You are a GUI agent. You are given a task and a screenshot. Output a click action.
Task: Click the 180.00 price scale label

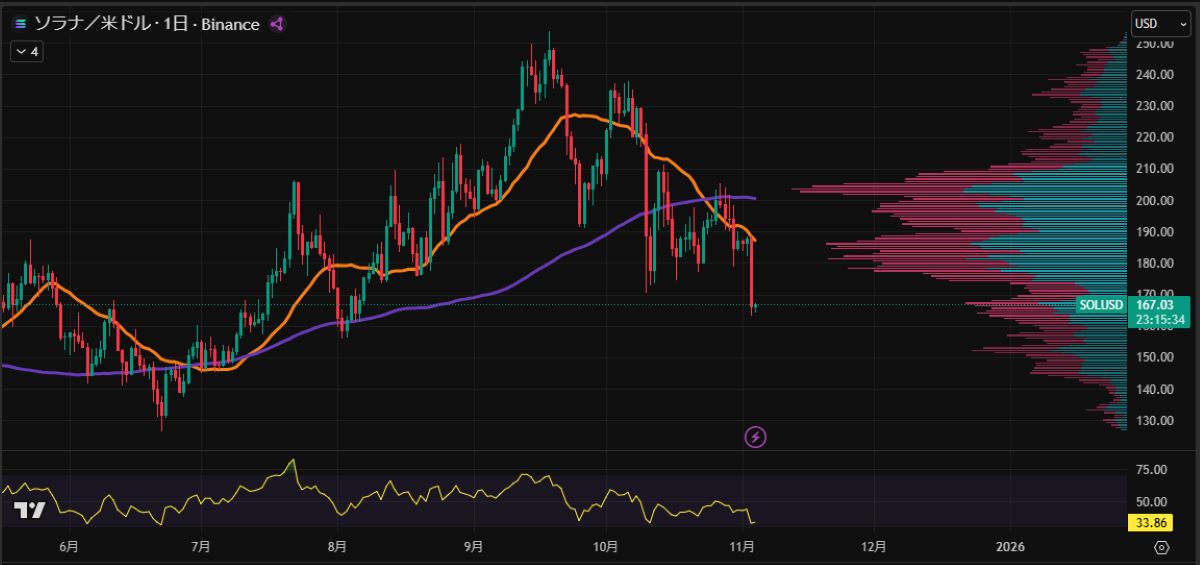(x=1153, y=263)
